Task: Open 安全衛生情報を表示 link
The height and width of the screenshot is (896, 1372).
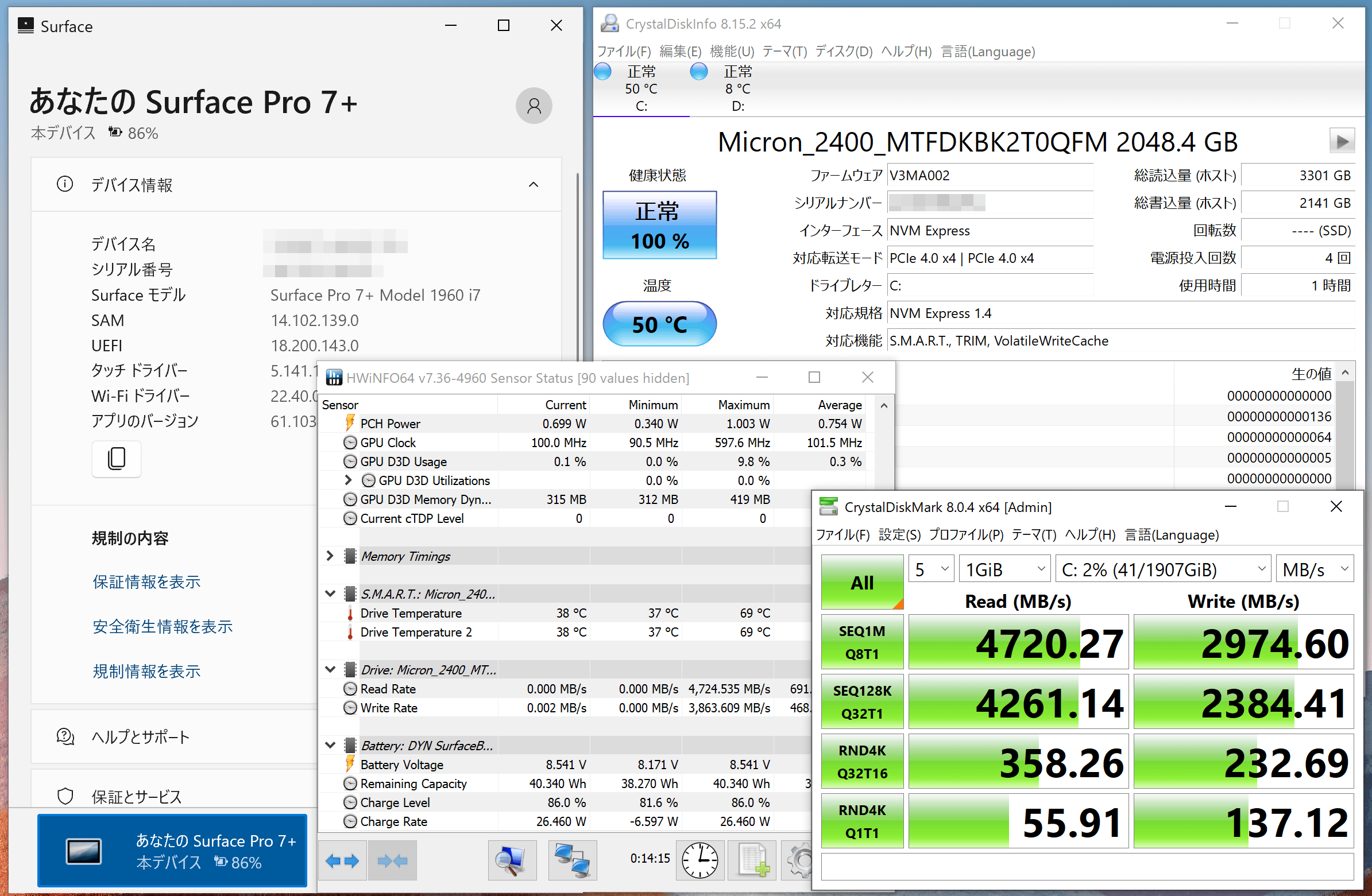Action: (x=163, y=626)
